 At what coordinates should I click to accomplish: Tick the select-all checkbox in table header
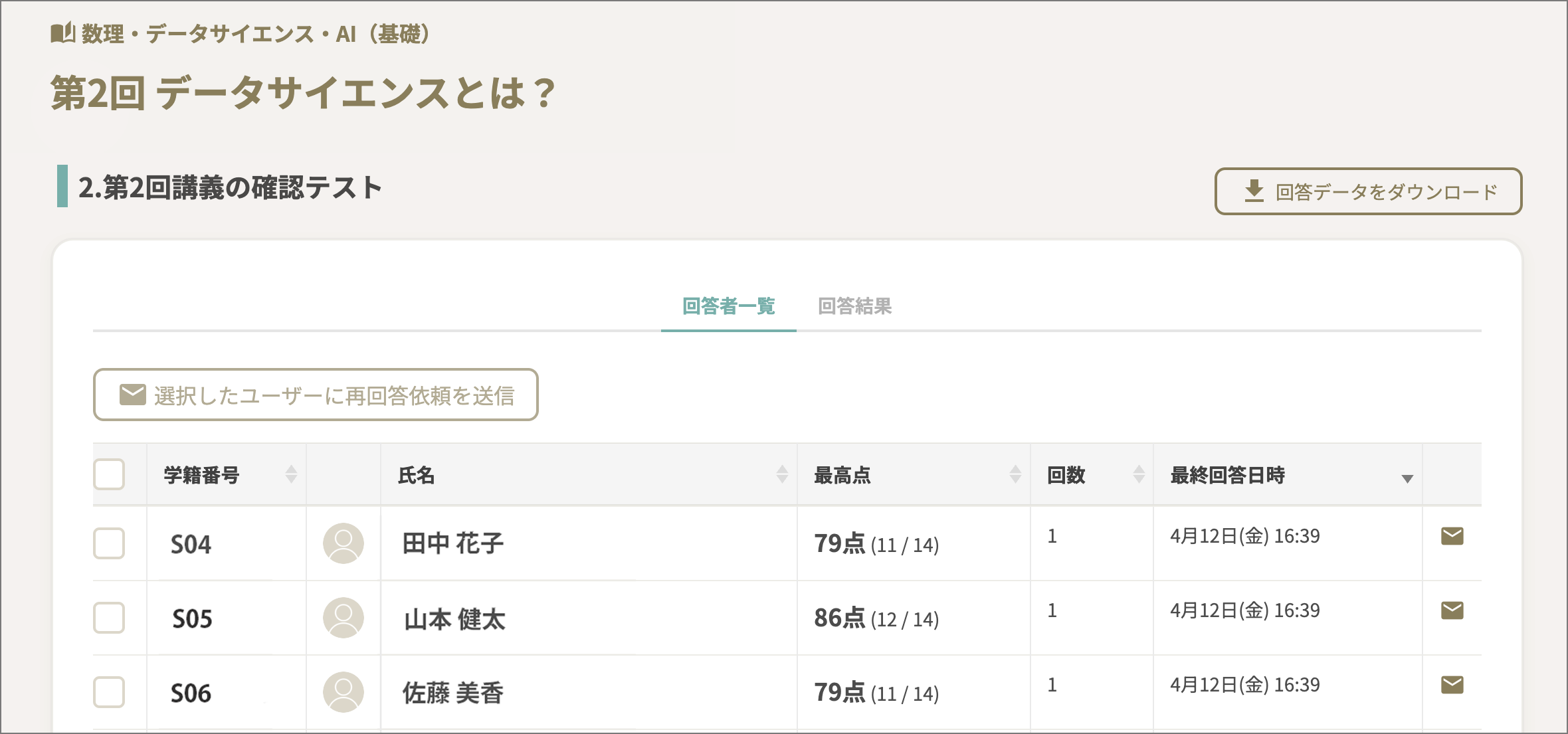click(109, 474)
